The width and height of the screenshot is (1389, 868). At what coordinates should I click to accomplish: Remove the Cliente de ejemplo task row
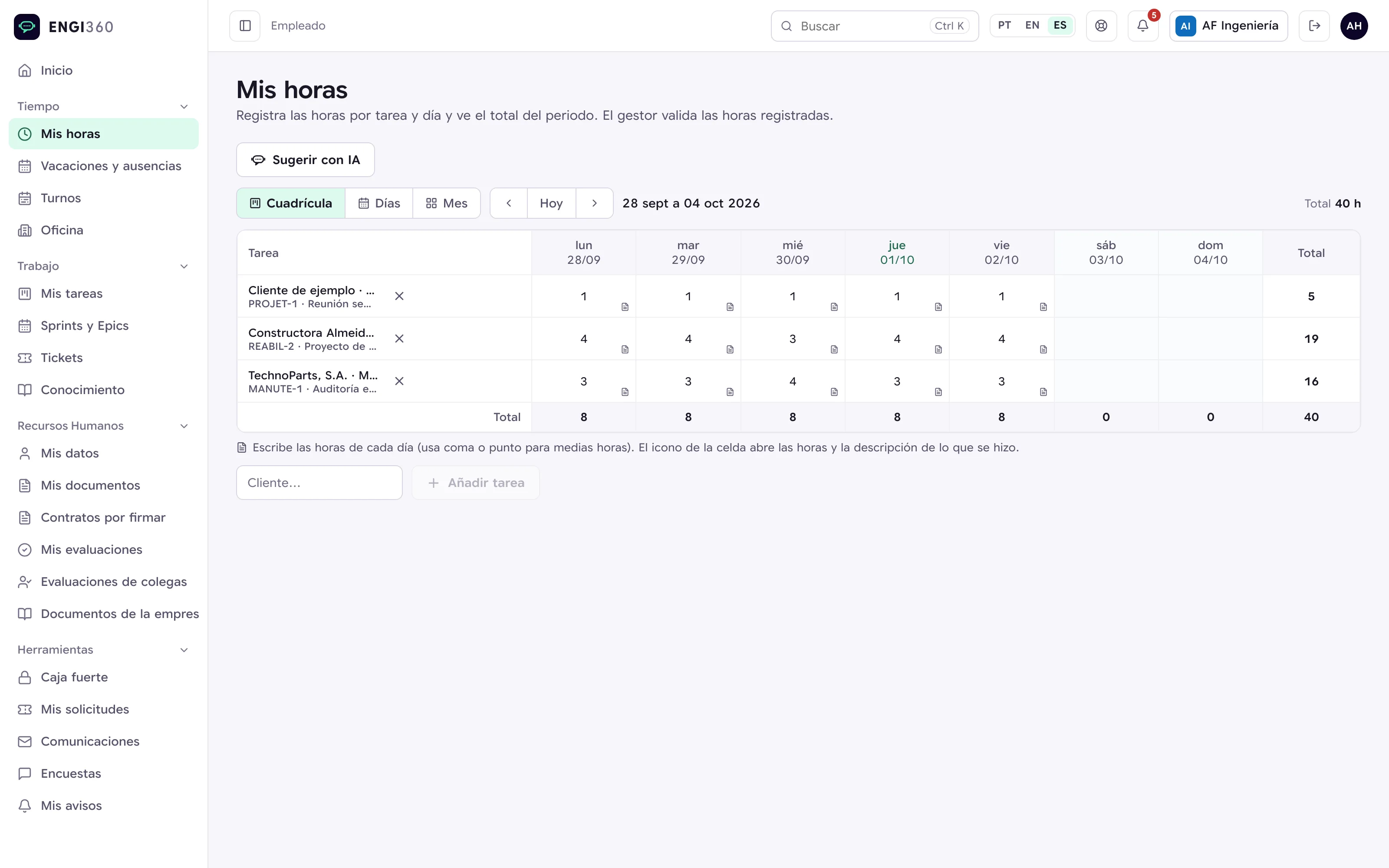pos(399,296)
